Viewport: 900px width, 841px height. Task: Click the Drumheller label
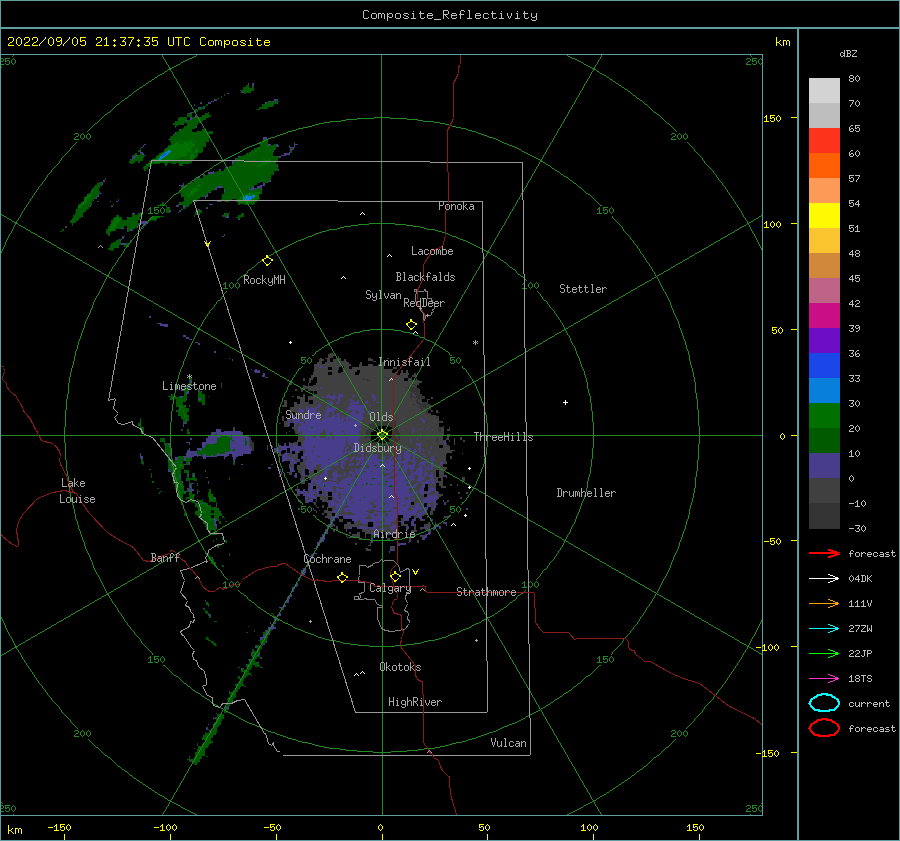(586, 493)
